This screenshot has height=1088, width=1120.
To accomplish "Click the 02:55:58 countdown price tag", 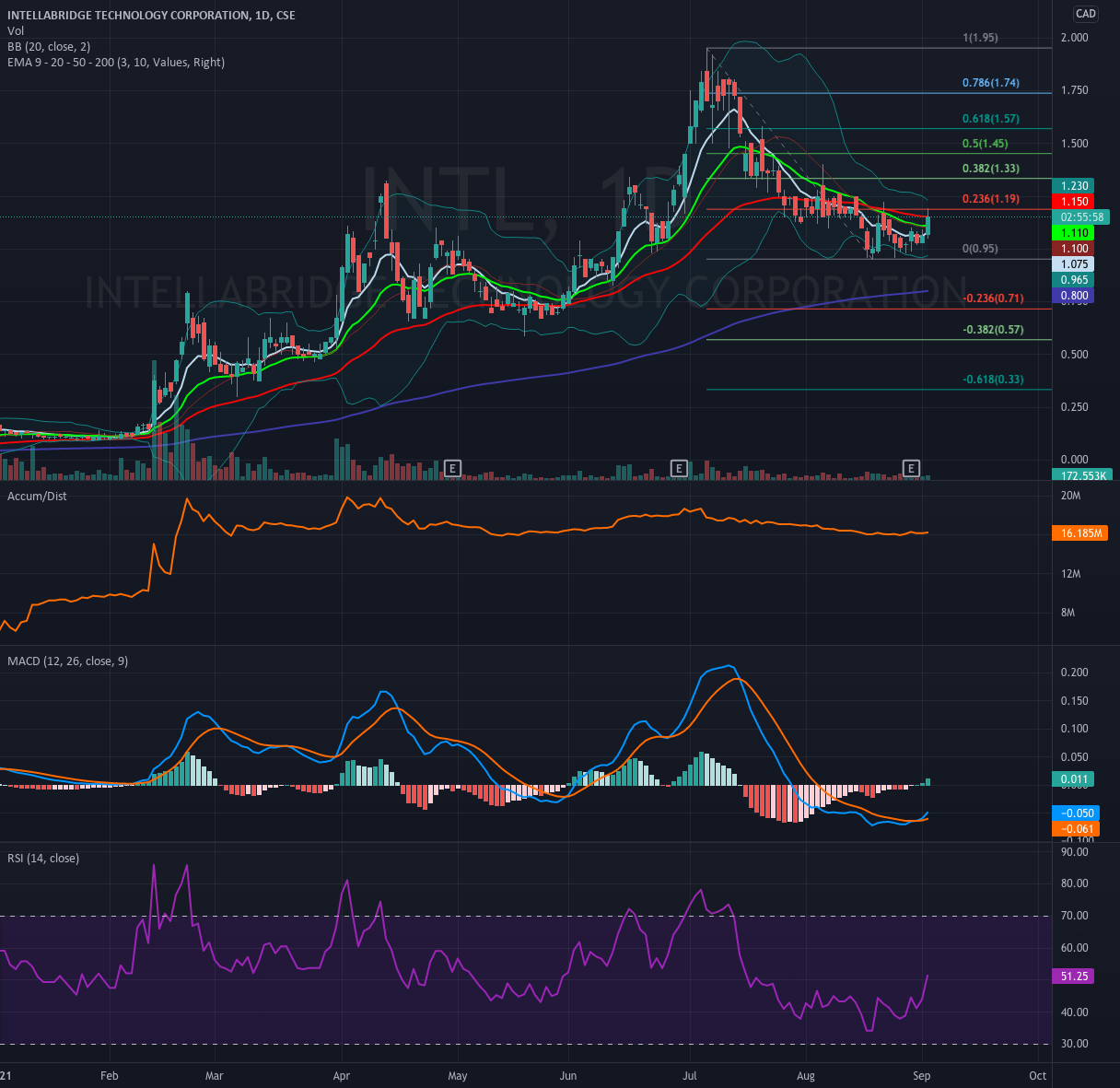I will pos(1081,217).
